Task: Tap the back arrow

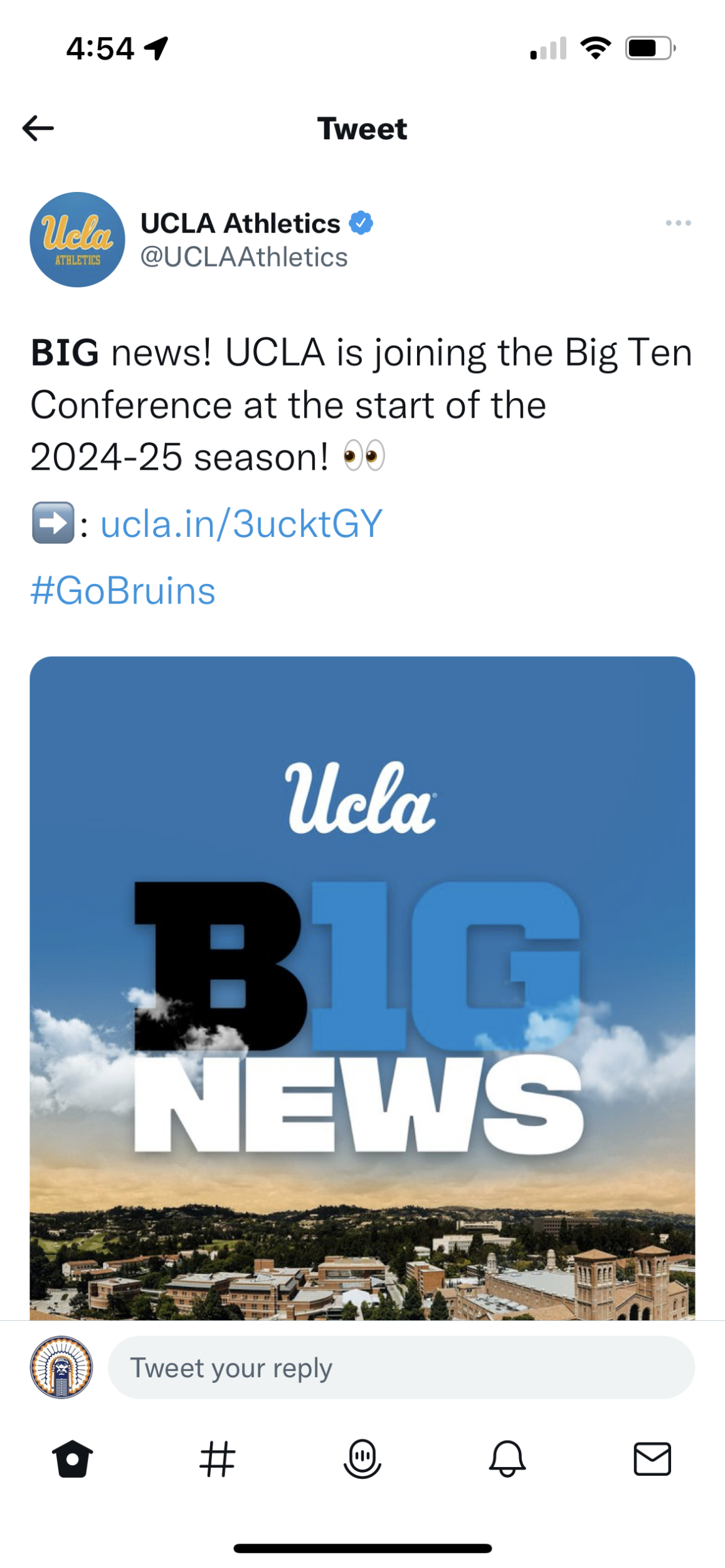Action: [x=38, y=128]
